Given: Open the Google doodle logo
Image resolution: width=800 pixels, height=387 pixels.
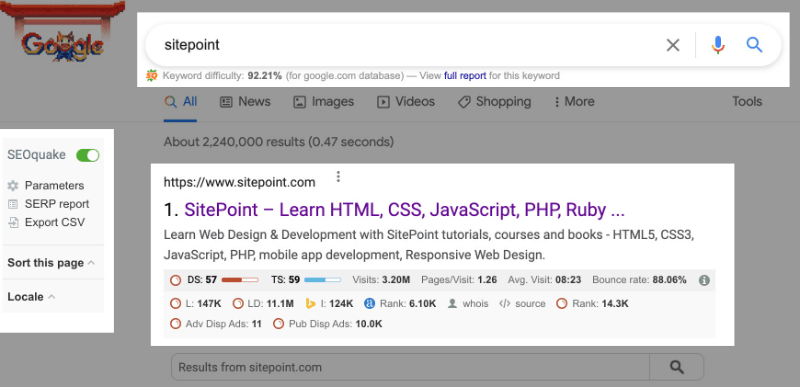Looking at the screenshot, I should [x=63, y=32].
